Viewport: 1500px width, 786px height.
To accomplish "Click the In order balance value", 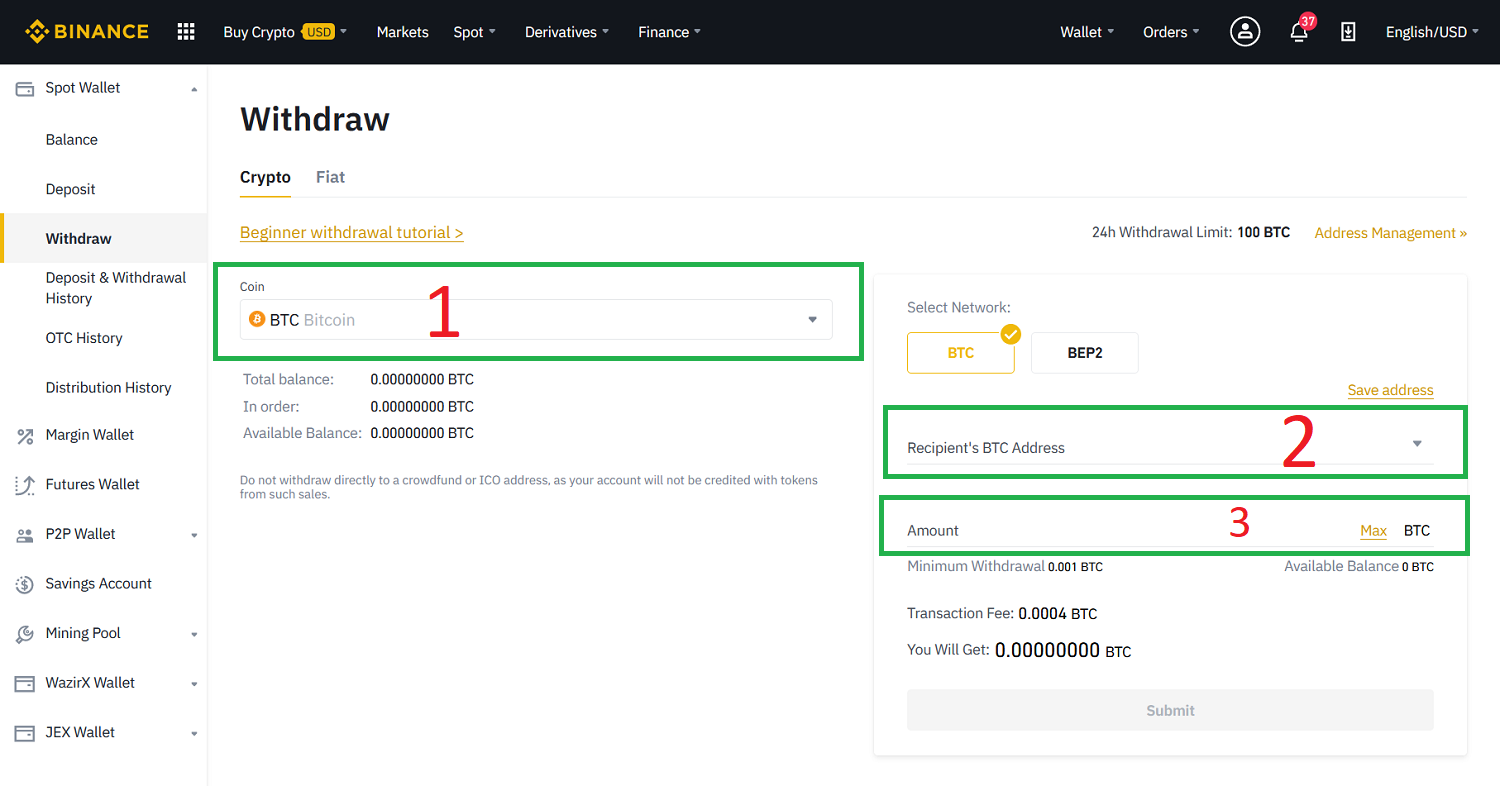I will tap(422, 407).
